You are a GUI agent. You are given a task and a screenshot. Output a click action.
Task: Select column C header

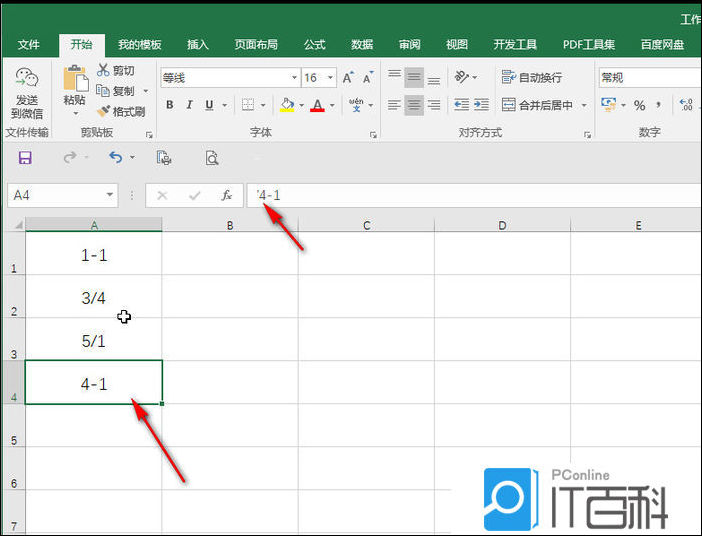click(366, 225)
